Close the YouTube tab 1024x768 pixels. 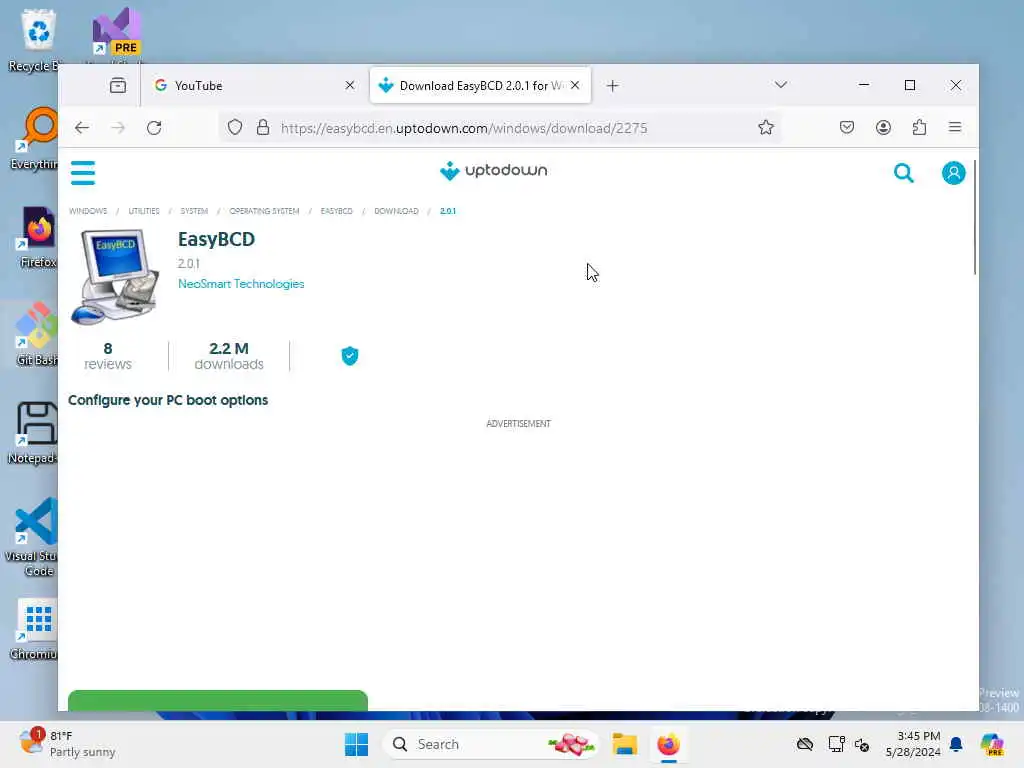pyautogui.click(x=350, y=86)
